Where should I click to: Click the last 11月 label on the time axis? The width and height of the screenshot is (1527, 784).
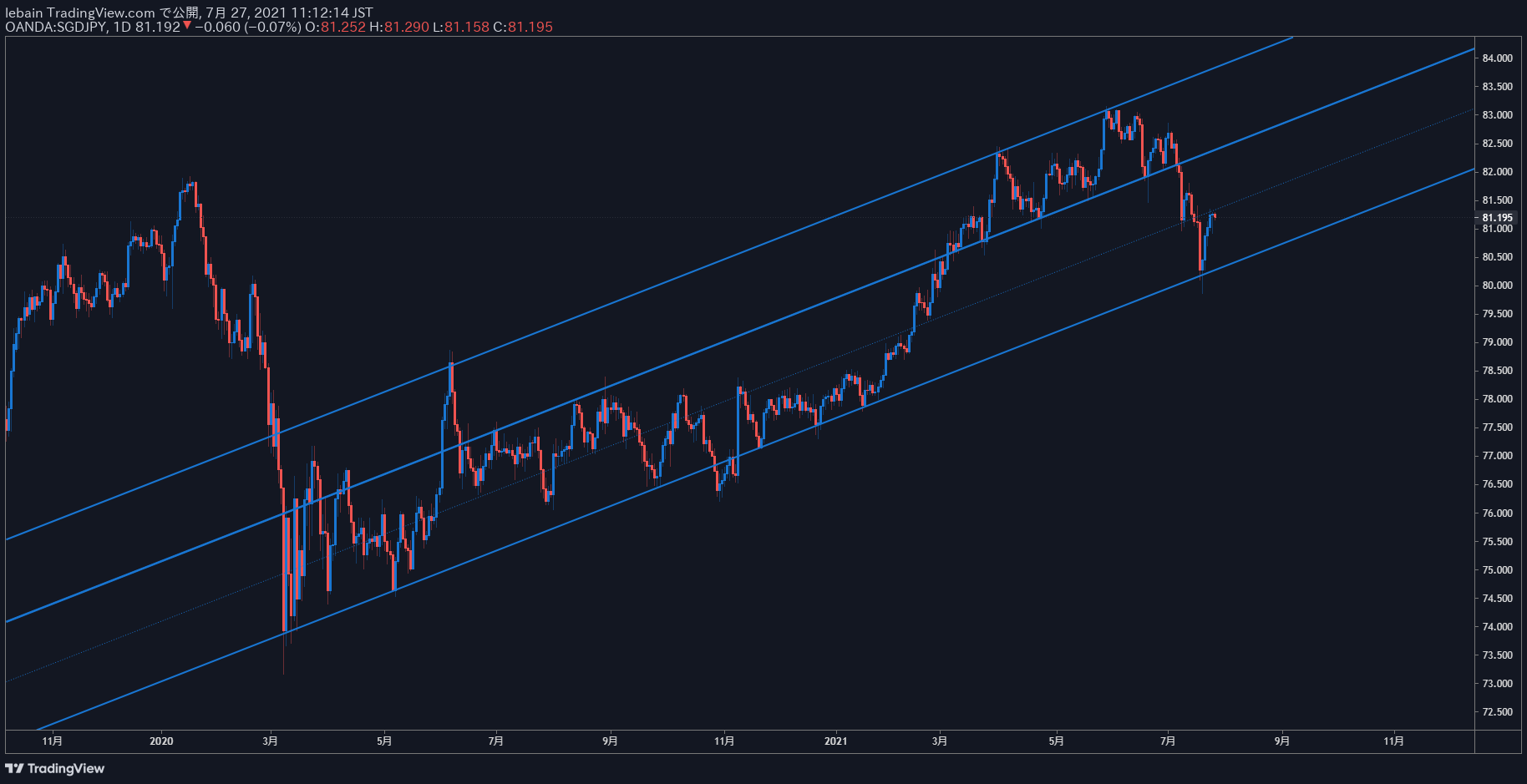pos(1393,741)
